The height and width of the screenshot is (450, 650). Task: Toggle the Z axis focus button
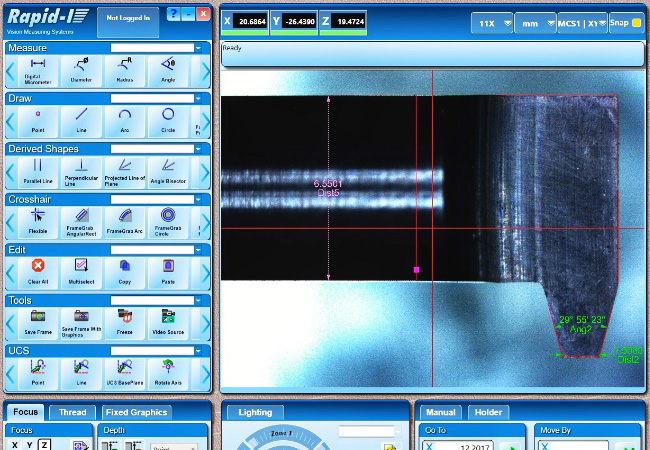[x=44, y=445]
